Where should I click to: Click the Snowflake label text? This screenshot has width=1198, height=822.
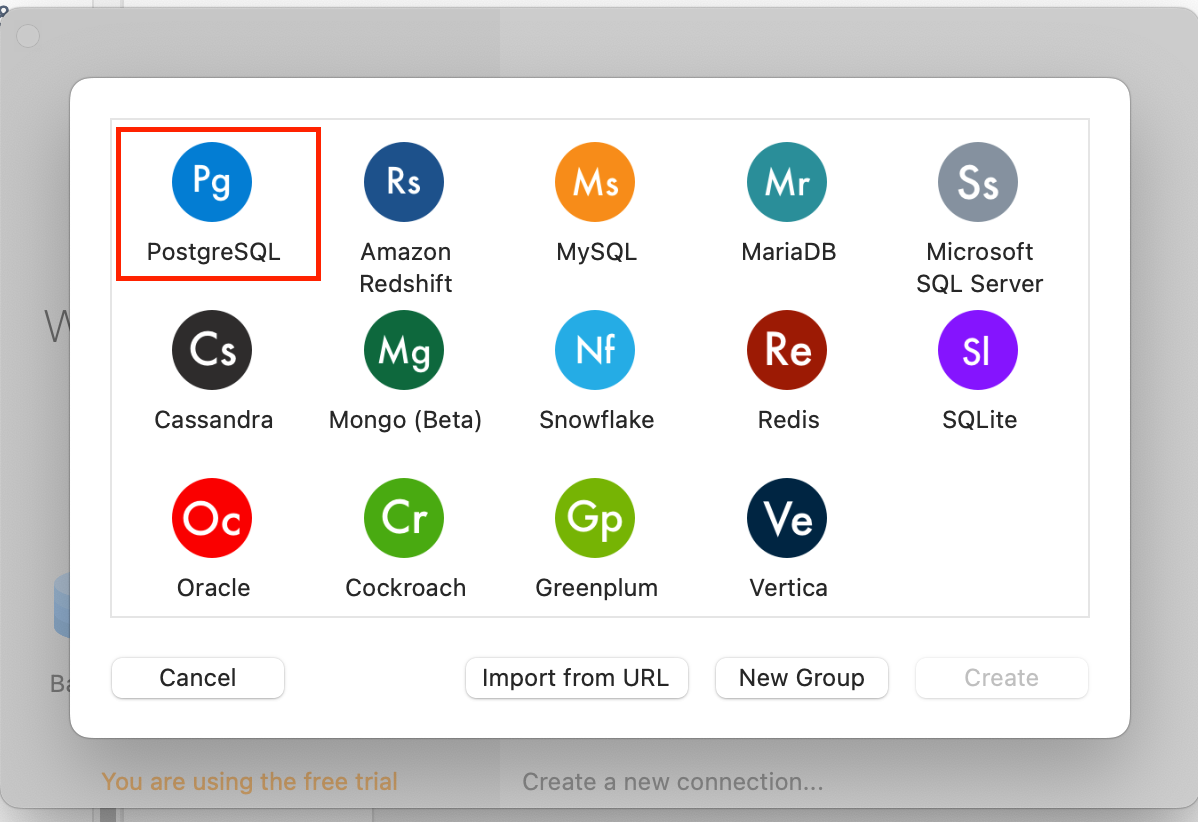(596, 419)
